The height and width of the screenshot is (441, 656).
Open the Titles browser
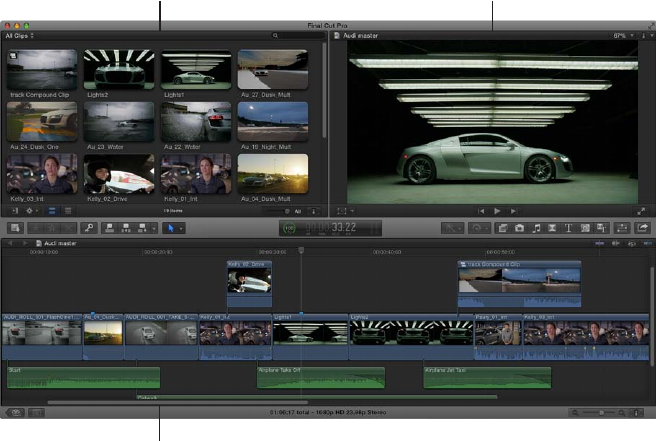pos(569,228)
